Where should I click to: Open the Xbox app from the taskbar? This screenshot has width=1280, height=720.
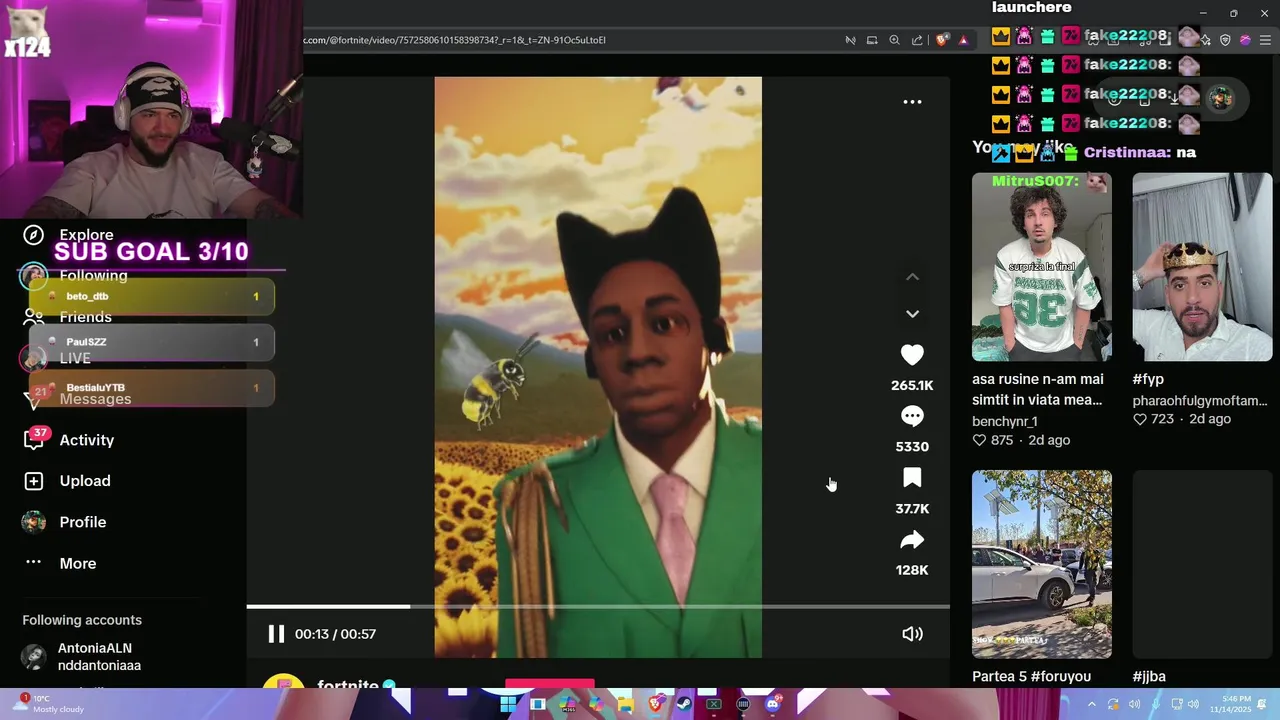coord(714,704)
